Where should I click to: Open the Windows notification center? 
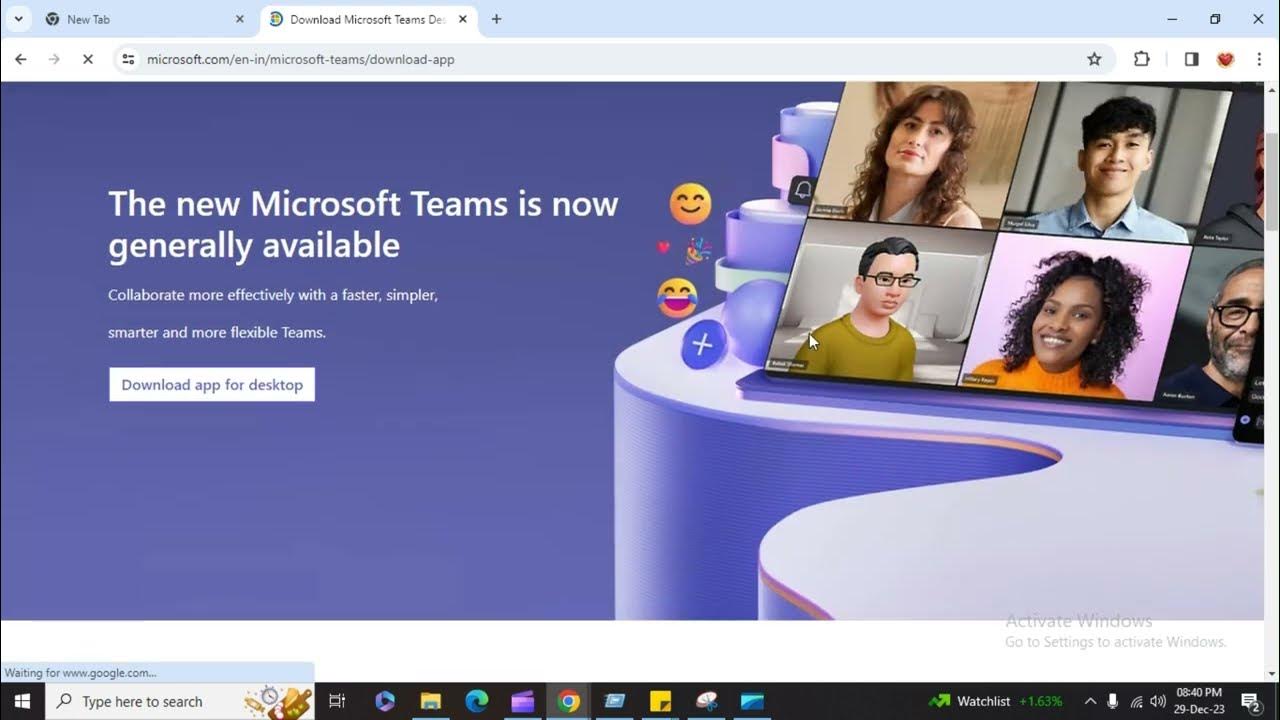point(1250,701)
